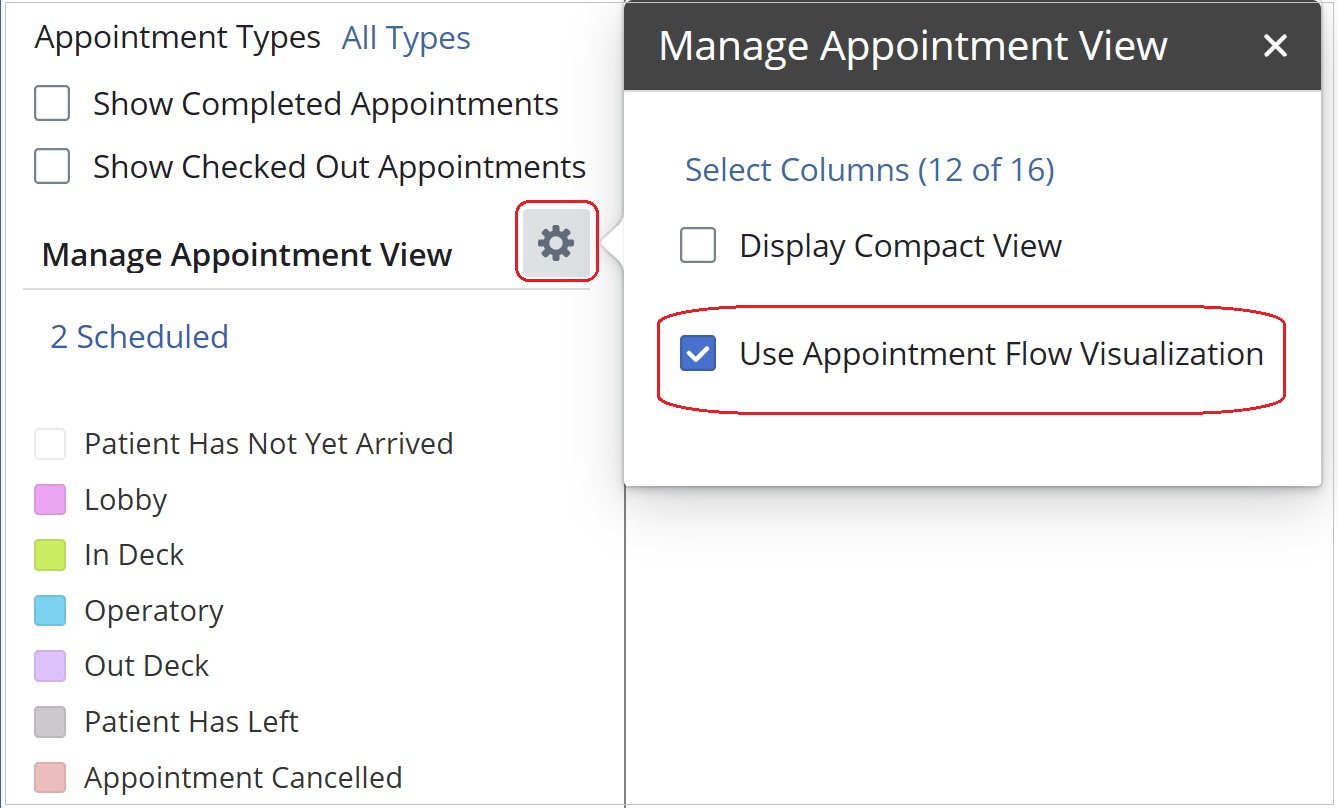Click the gray Patient Has Left swatch
Image resolution: width=1338 pixels, height=808 pixels.
click(x=50, y=721)
